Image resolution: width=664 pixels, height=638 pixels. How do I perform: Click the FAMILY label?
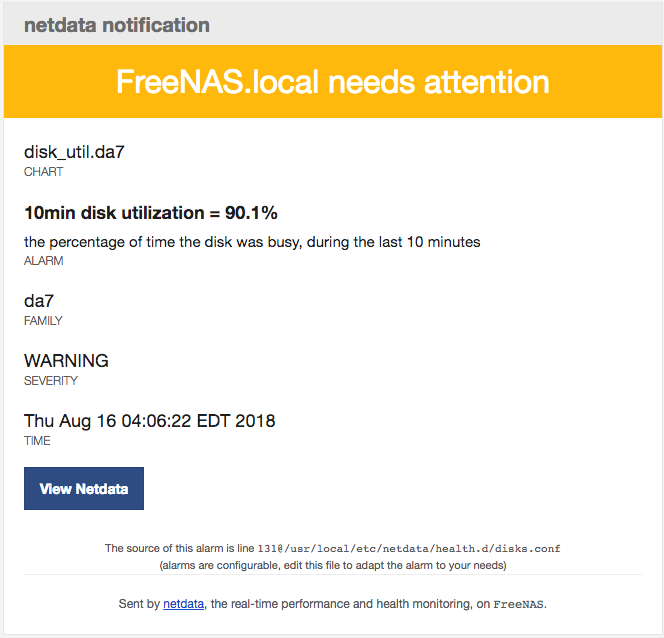tap(43, 320)
